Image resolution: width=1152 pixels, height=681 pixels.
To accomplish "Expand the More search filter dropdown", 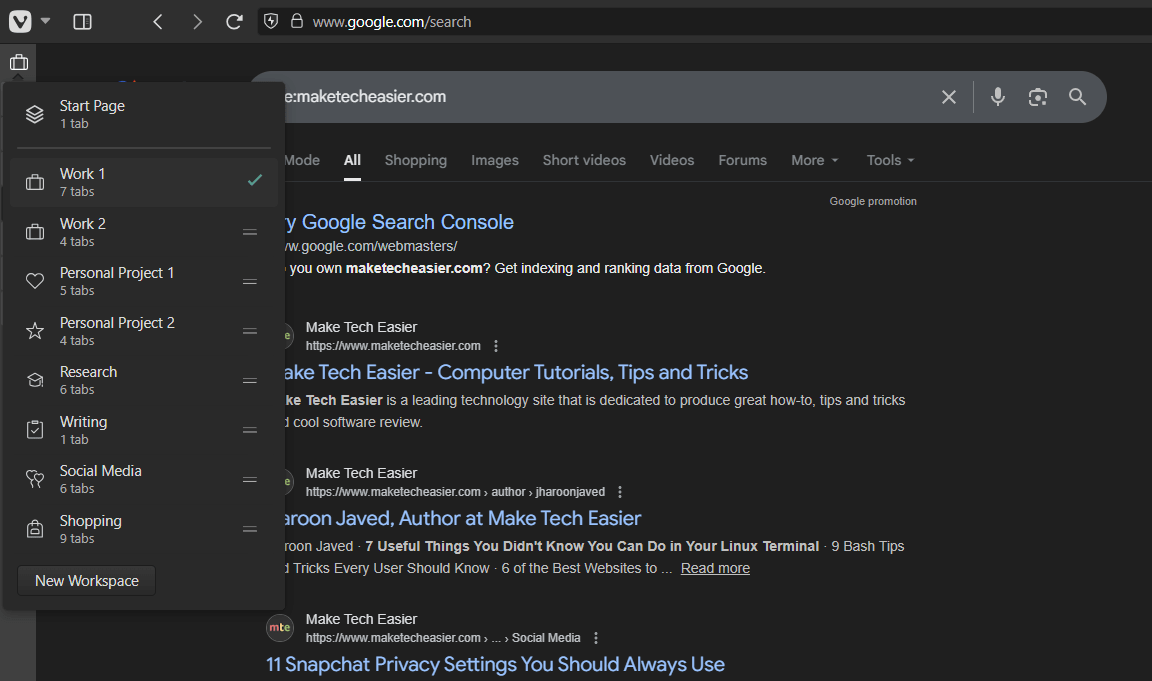I will (814, 160).
